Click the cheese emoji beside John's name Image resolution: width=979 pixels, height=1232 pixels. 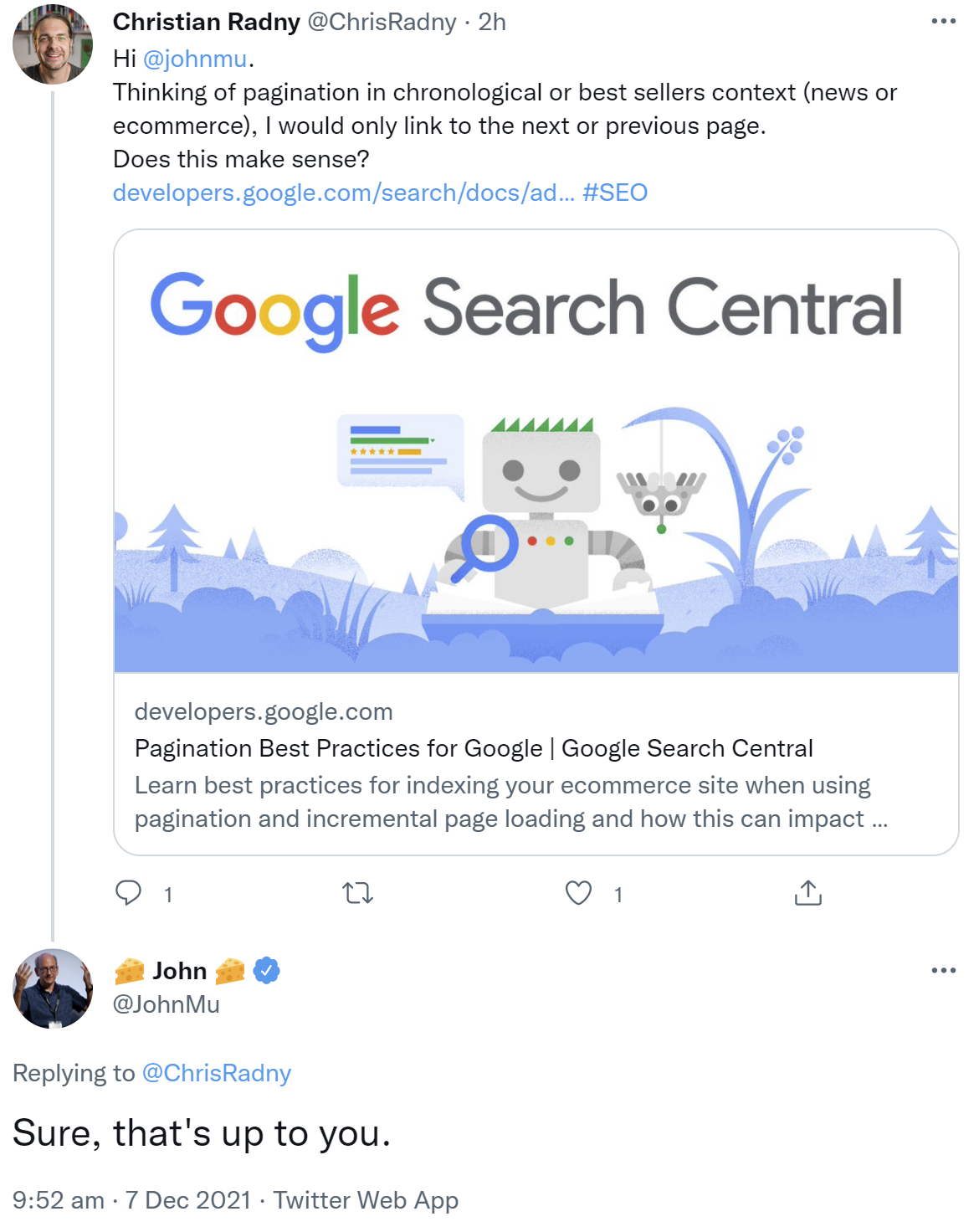[131, 971]
